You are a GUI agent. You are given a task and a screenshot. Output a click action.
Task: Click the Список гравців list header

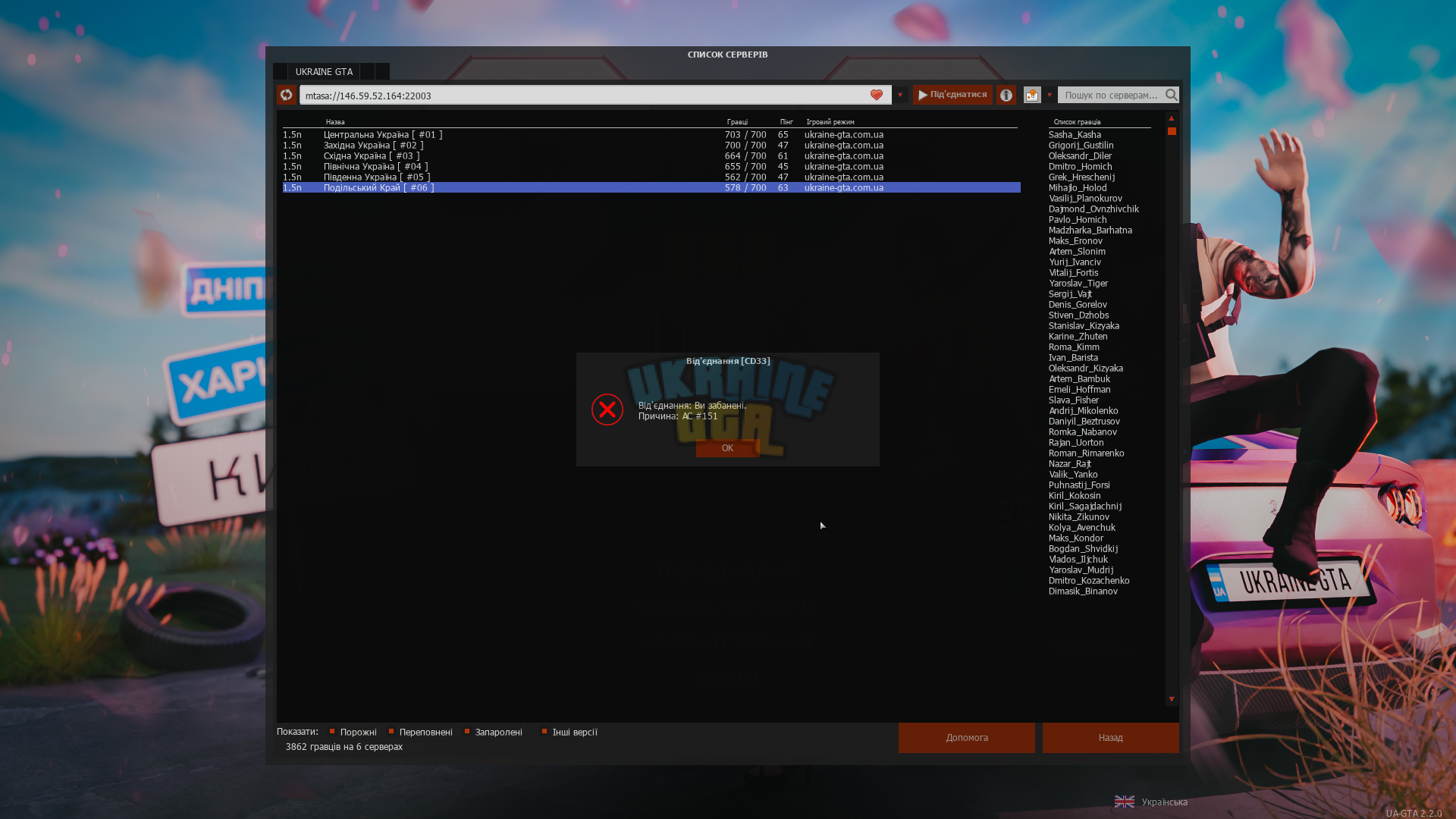pos(1077,121)
